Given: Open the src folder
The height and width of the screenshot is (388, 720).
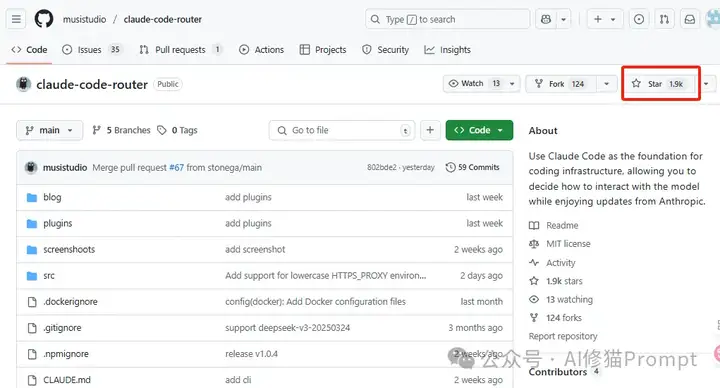Looking at the screenshot, I should tap(49, 276).
